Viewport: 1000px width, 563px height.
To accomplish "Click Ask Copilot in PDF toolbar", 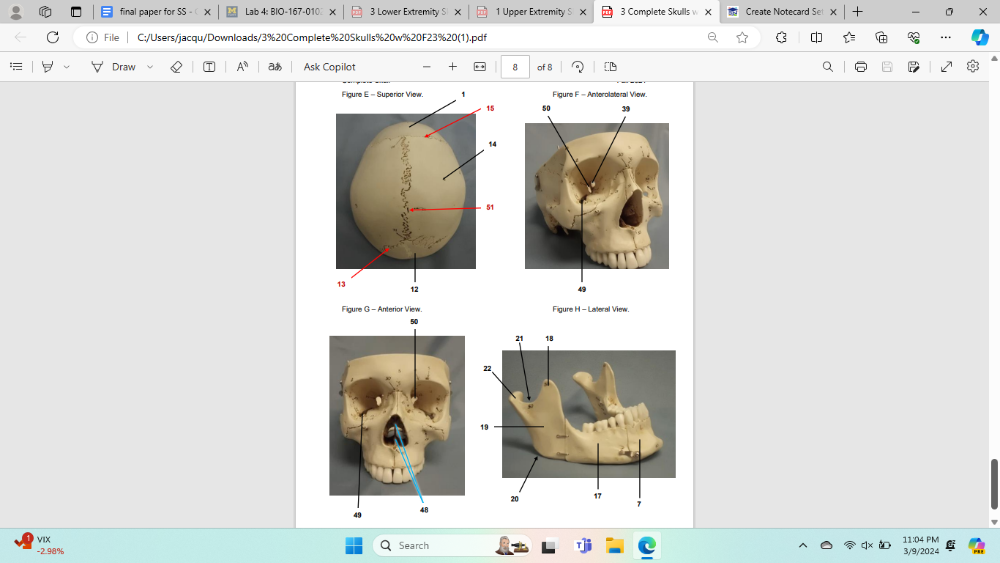I will [329, 67].
